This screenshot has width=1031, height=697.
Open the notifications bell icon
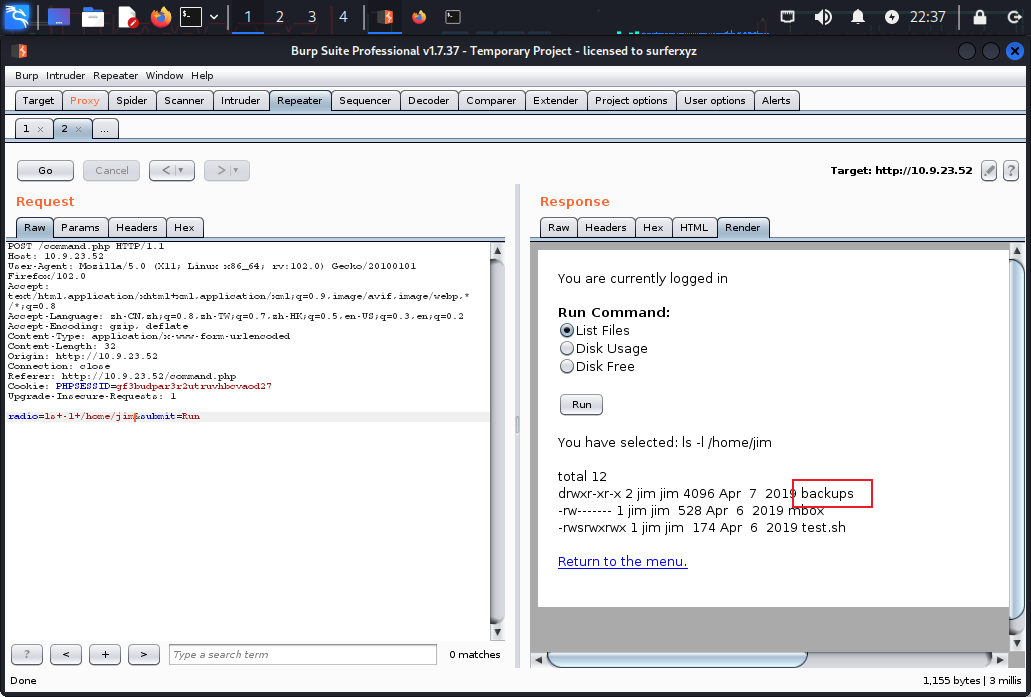[857, 17]
